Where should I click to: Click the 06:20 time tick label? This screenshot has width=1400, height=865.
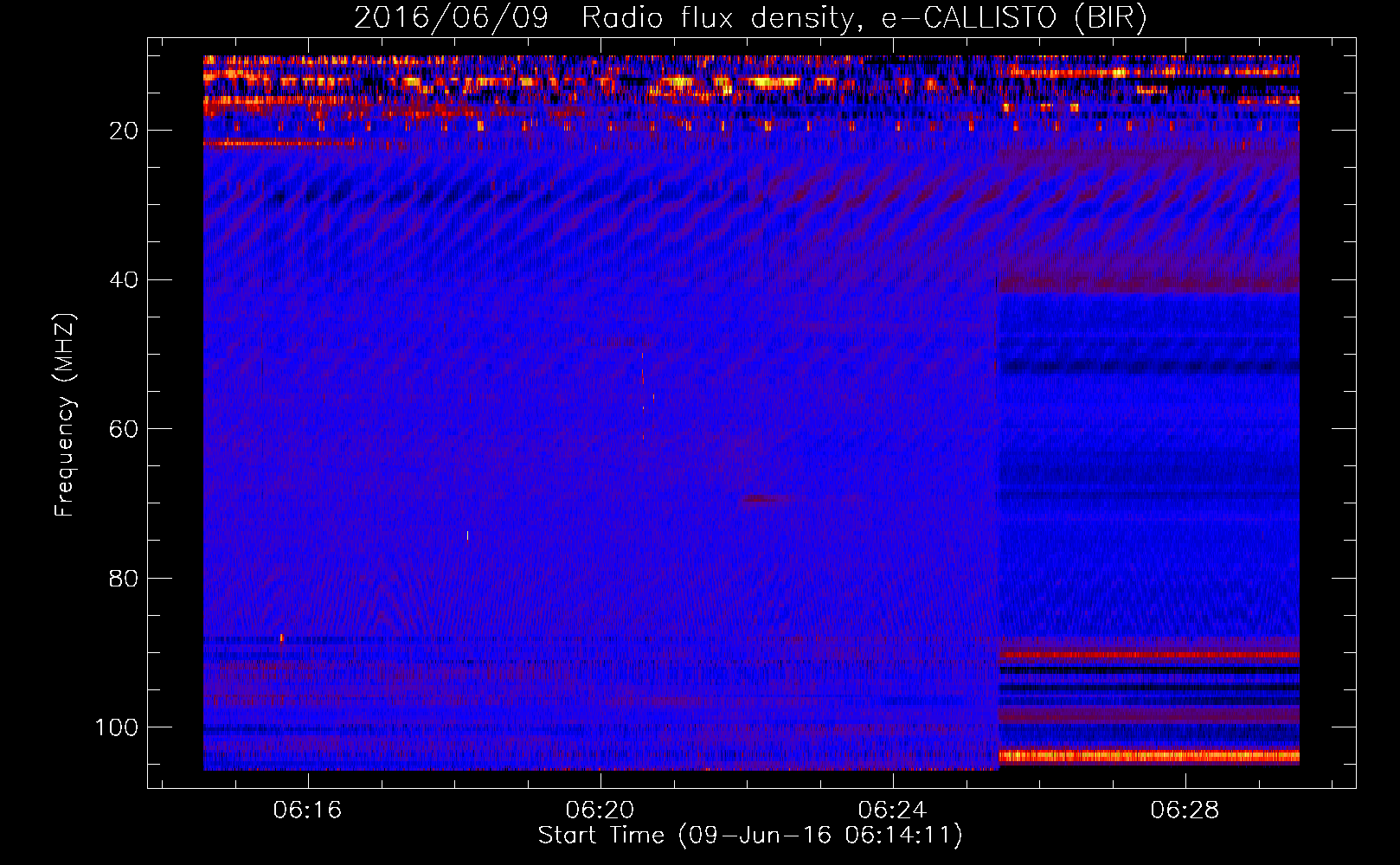[600, 811]
